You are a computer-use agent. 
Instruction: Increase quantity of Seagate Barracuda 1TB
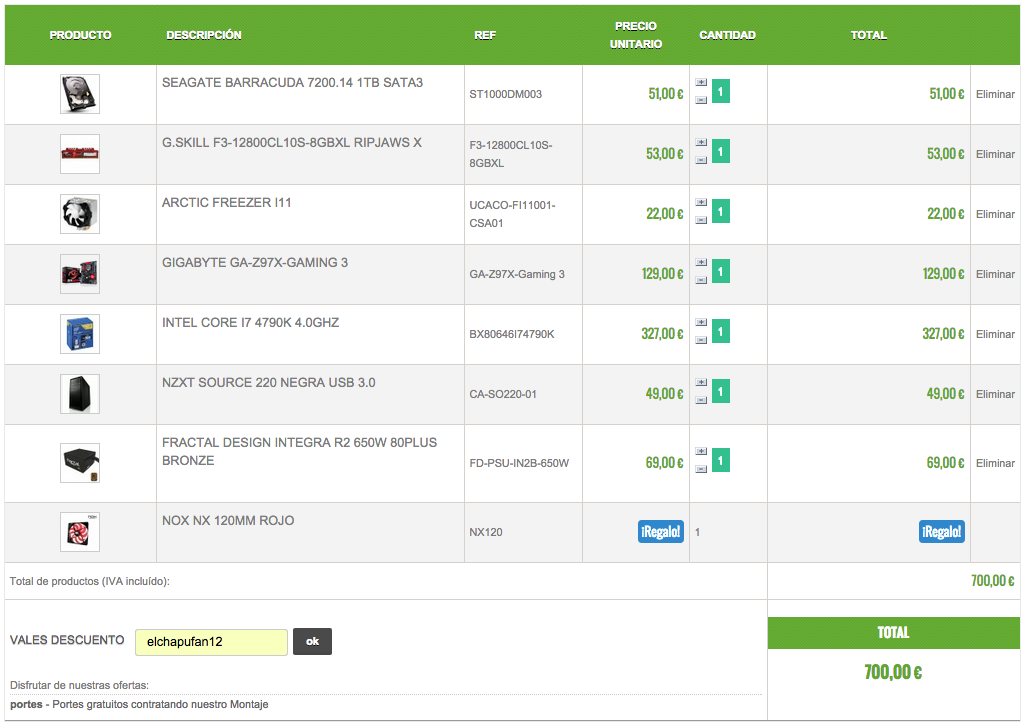pos(701,83)
